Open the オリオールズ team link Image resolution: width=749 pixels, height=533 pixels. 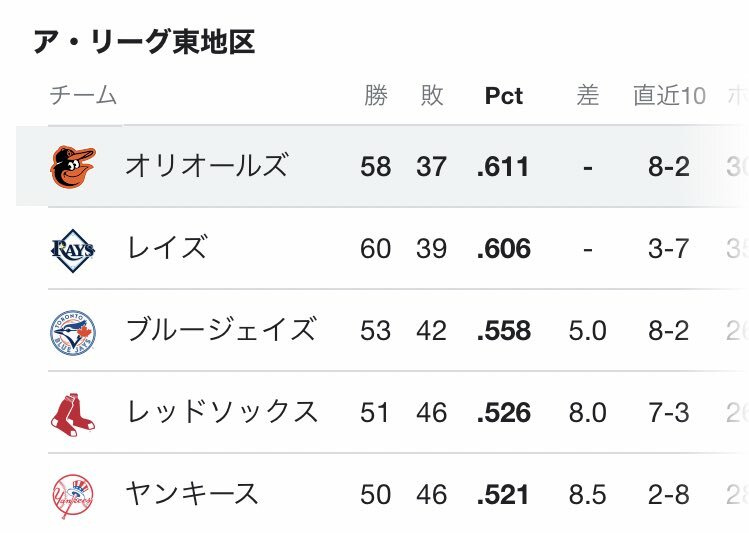207,166
